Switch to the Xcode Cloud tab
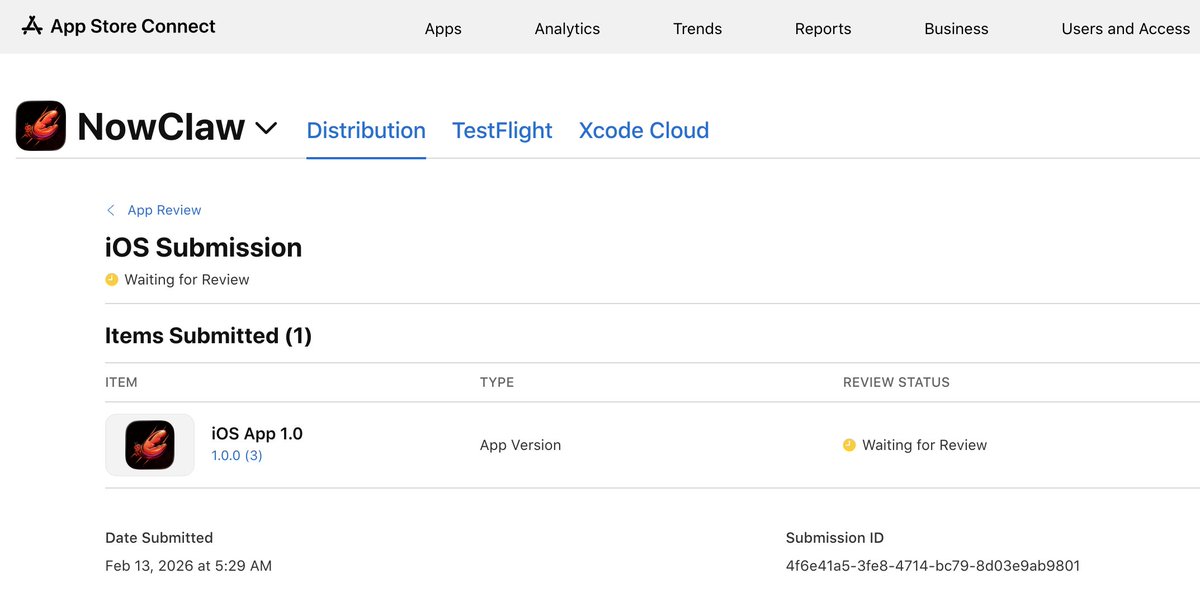Viewport: 1200px width, 597px height. point(644,131)
